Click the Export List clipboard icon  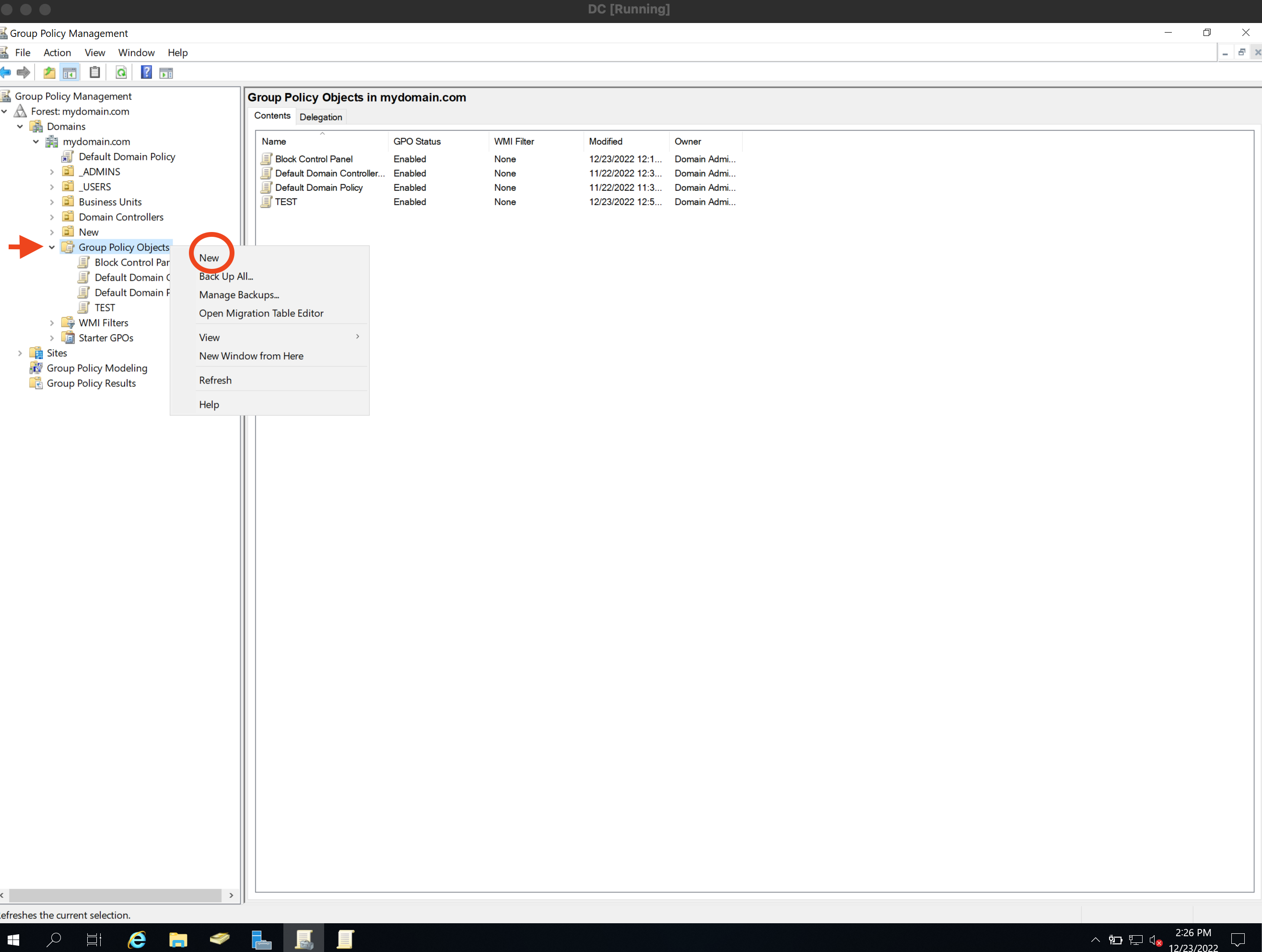pos(95,72)
